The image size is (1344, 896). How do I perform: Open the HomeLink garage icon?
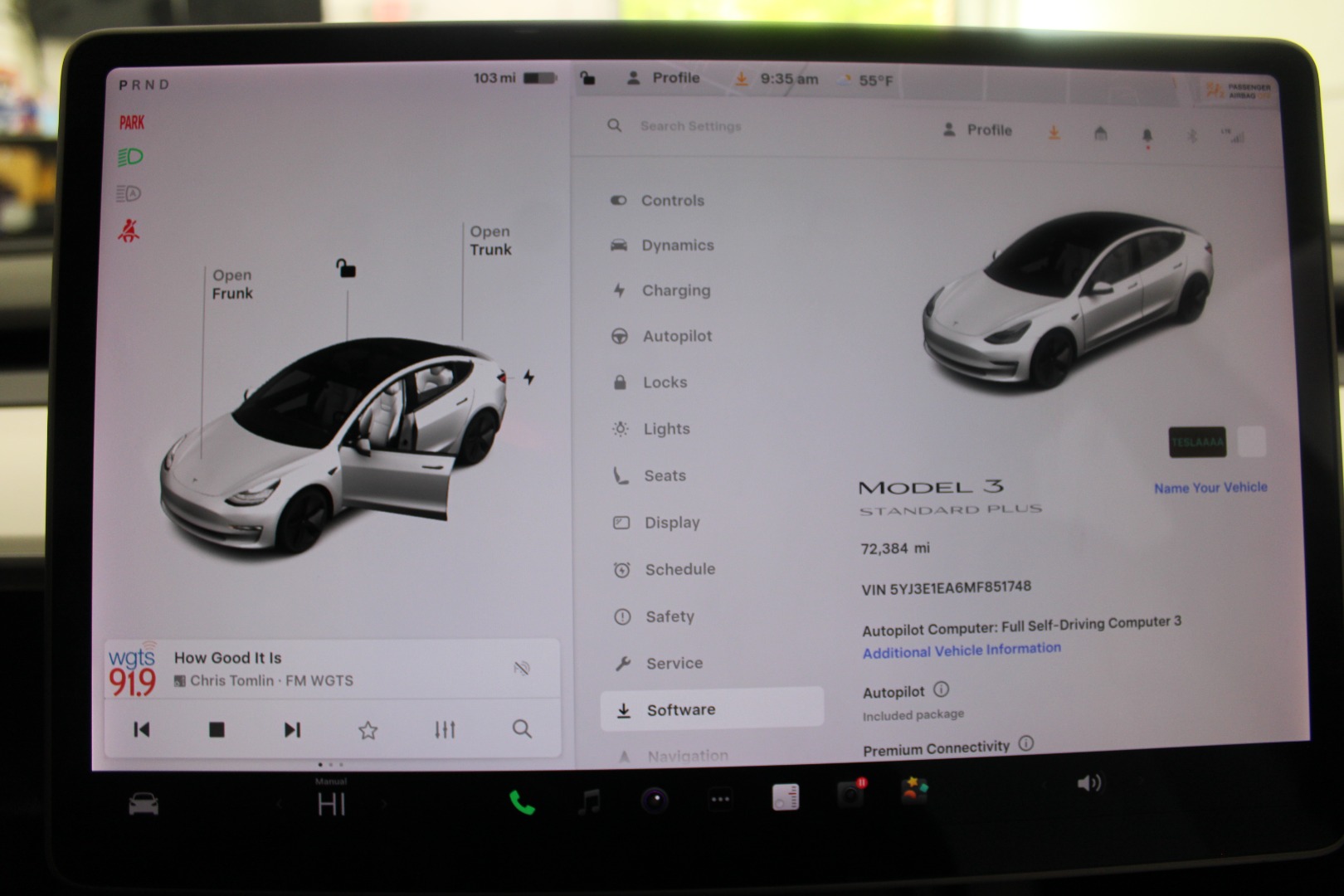point(1100,133)
